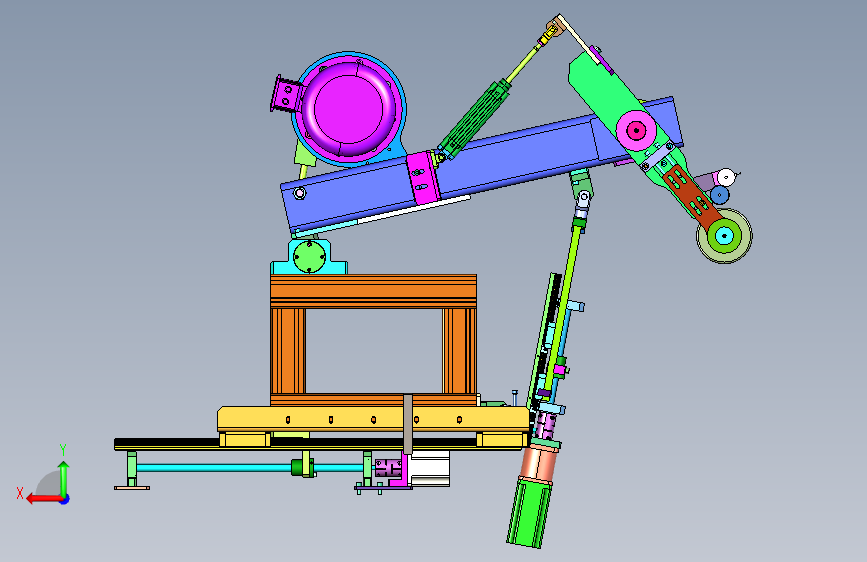Screen dimensions: 867x562
Task: Select the large green motor at bottom
Action: 531,512
